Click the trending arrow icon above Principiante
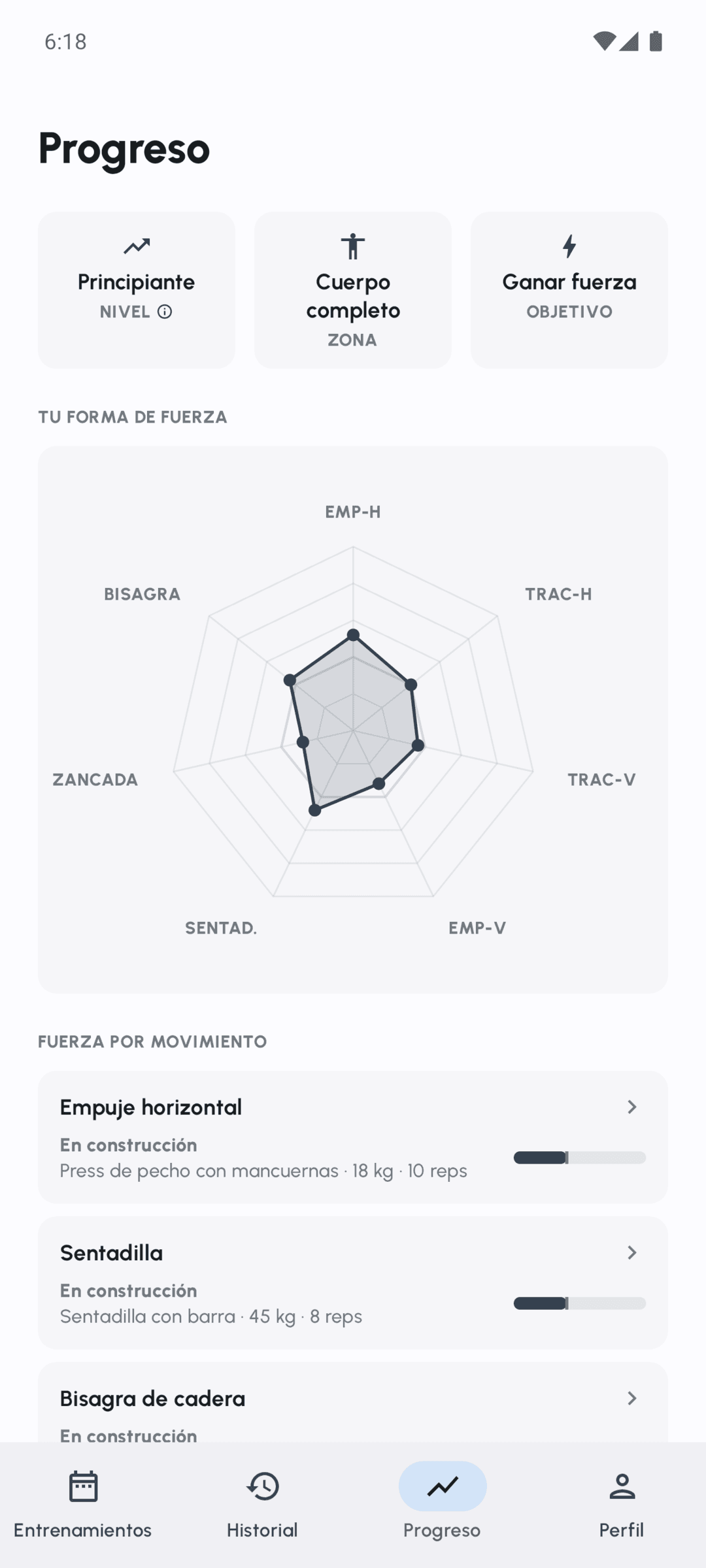The image size is (706, 1568). 137,246
